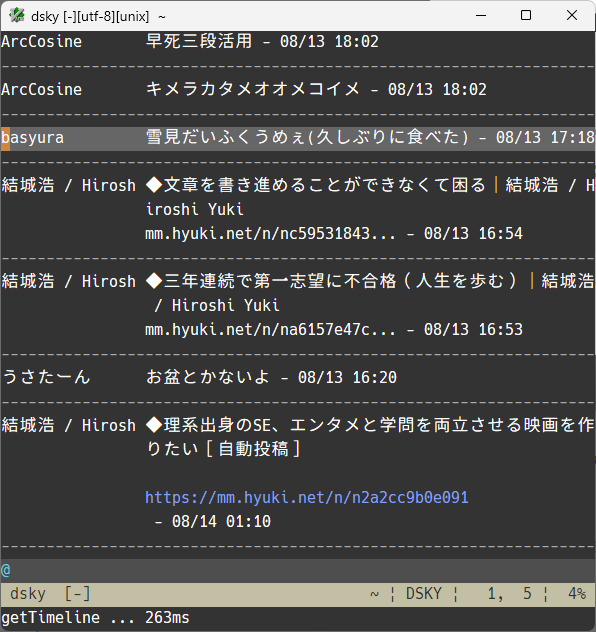Click the 4% position indicator
596x632 pixels.
[577, 594]
